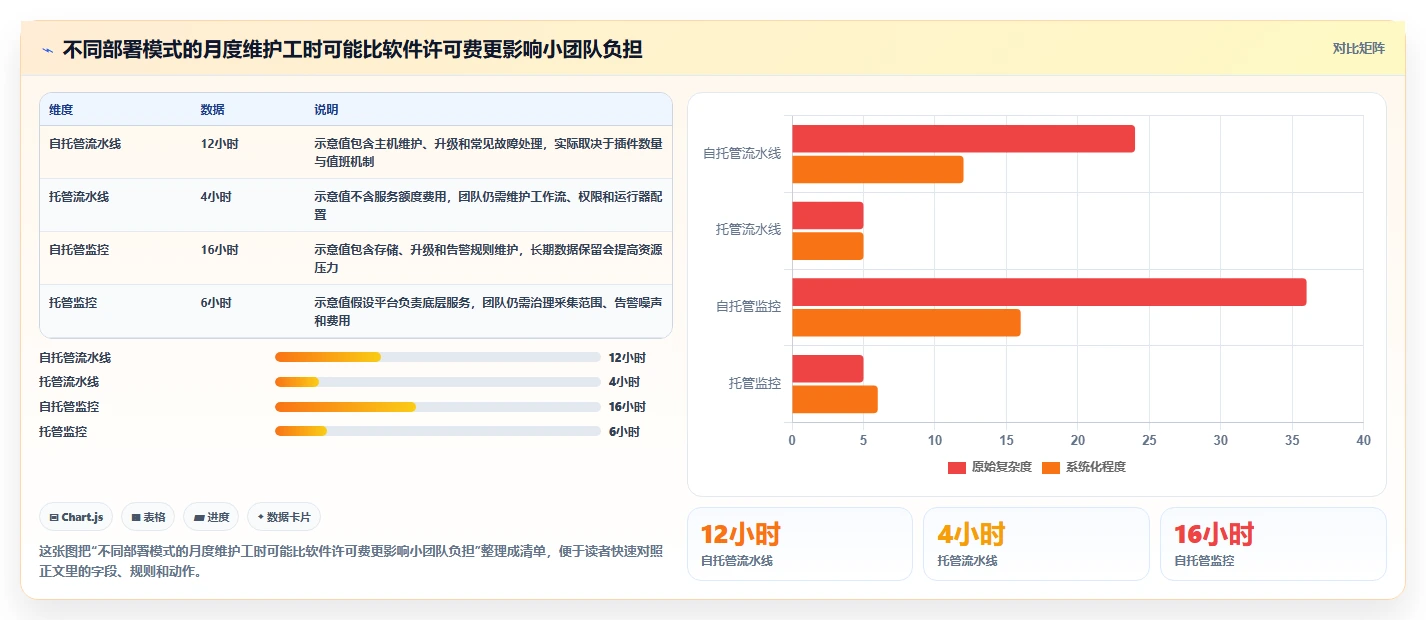Click the main title about 月度维护工时
This screenshot has width=1426, height=620.
(x=352, y=49)
